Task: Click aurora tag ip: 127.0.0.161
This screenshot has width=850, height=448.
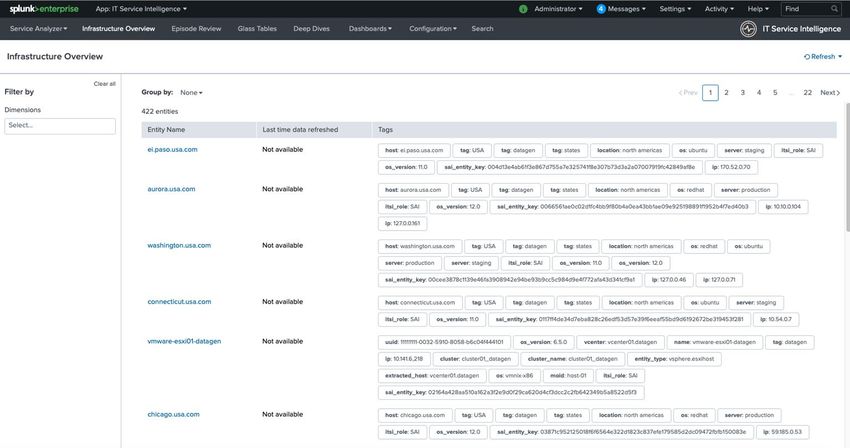Action: (x=402, y=223)
